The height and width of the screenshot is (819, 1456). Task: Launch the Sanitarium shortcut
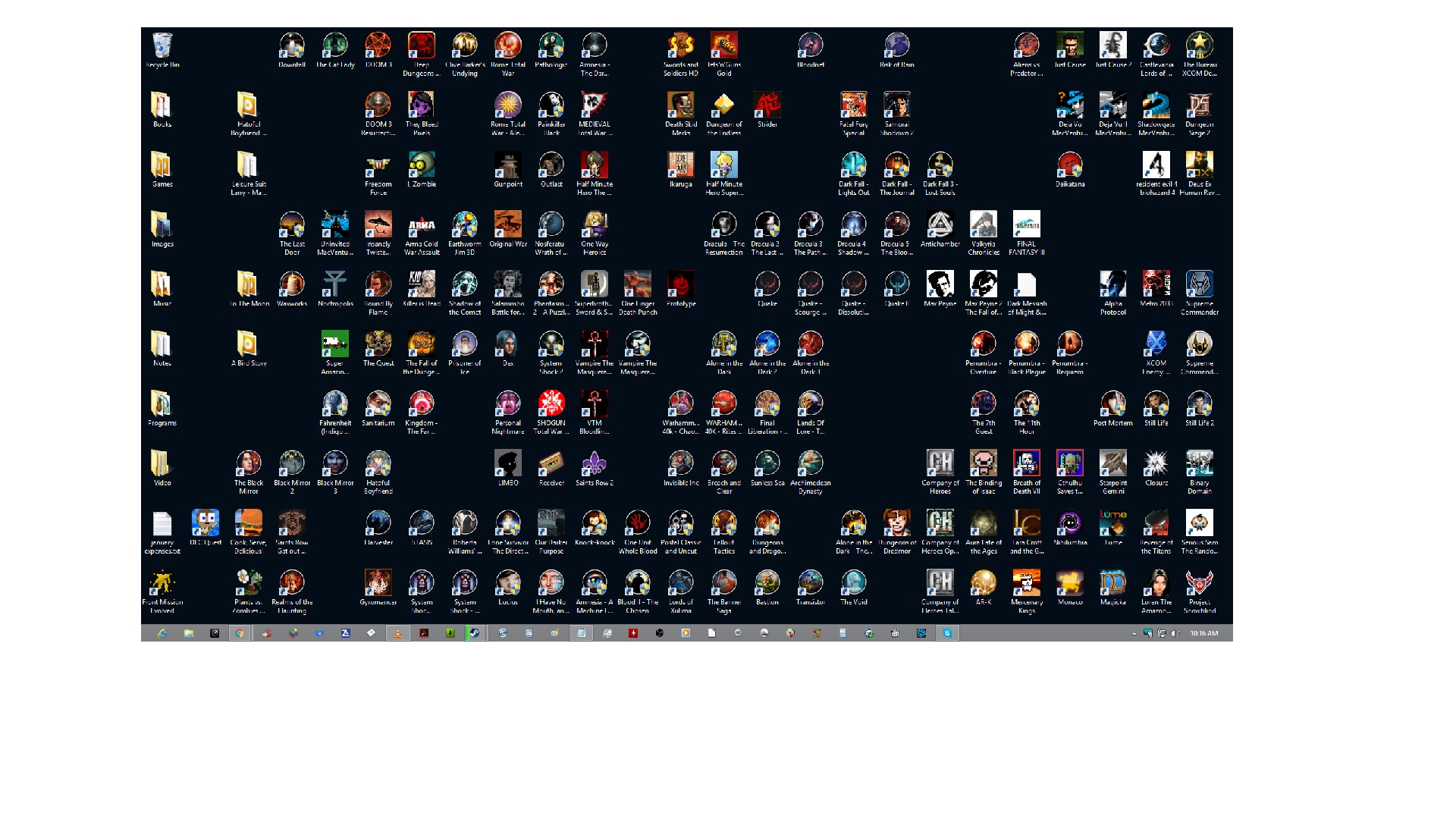click(378, 409)
